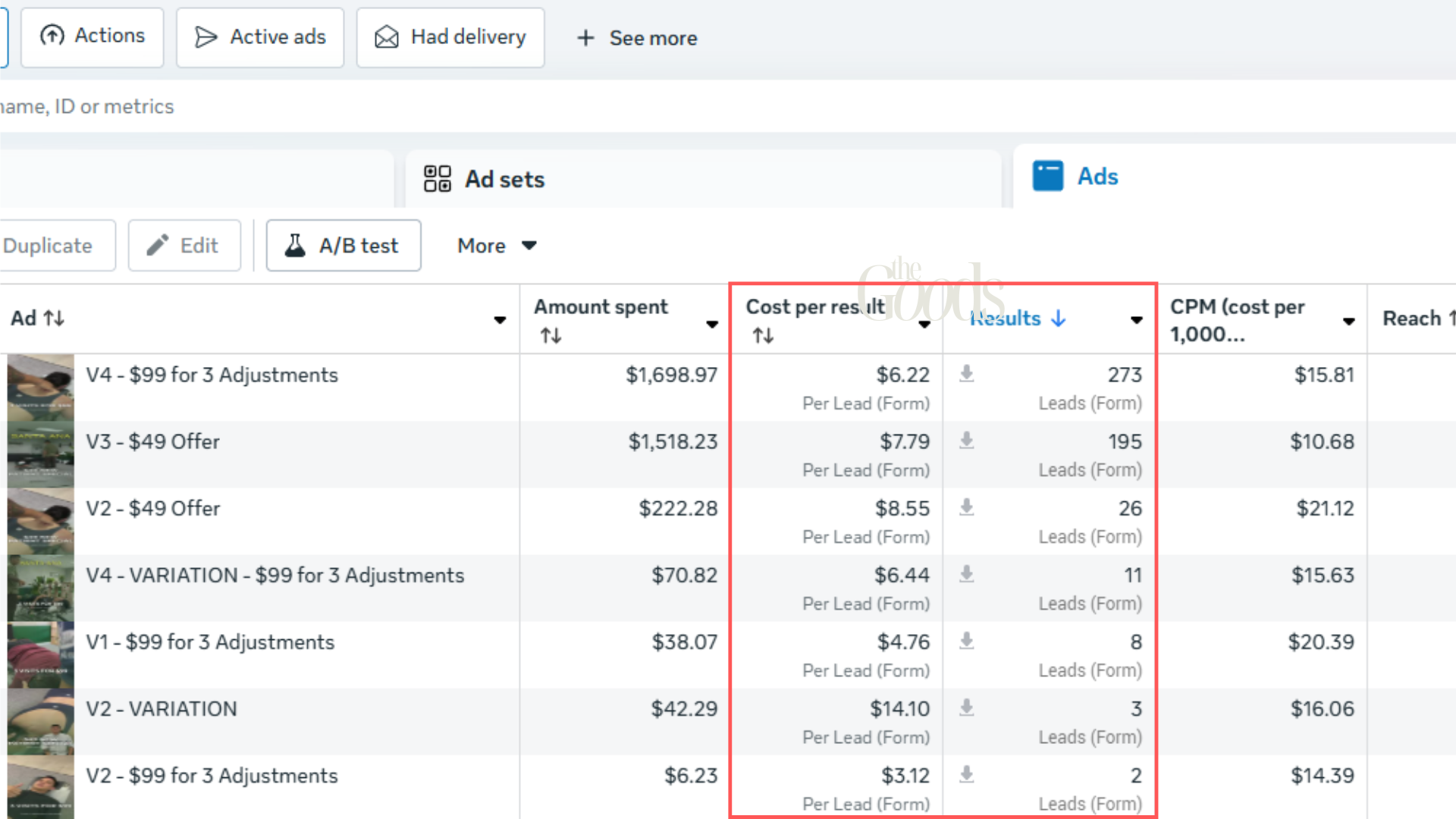Click CPM value $14.39
Screen dimensions: 1456x819
point(1323,776)
